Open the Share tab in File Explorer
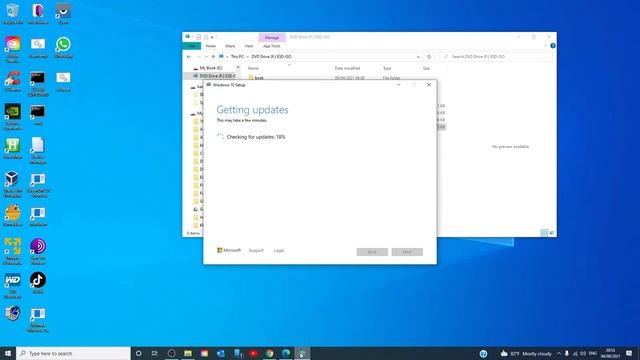Screen dimensions: 640x360 pyautogui.click(x=230, y=46)
